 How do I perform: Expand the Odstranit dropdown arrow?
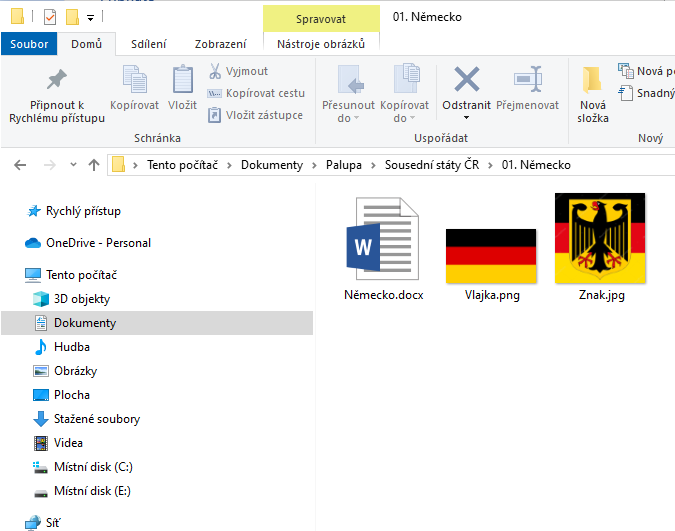pos(466,118)
